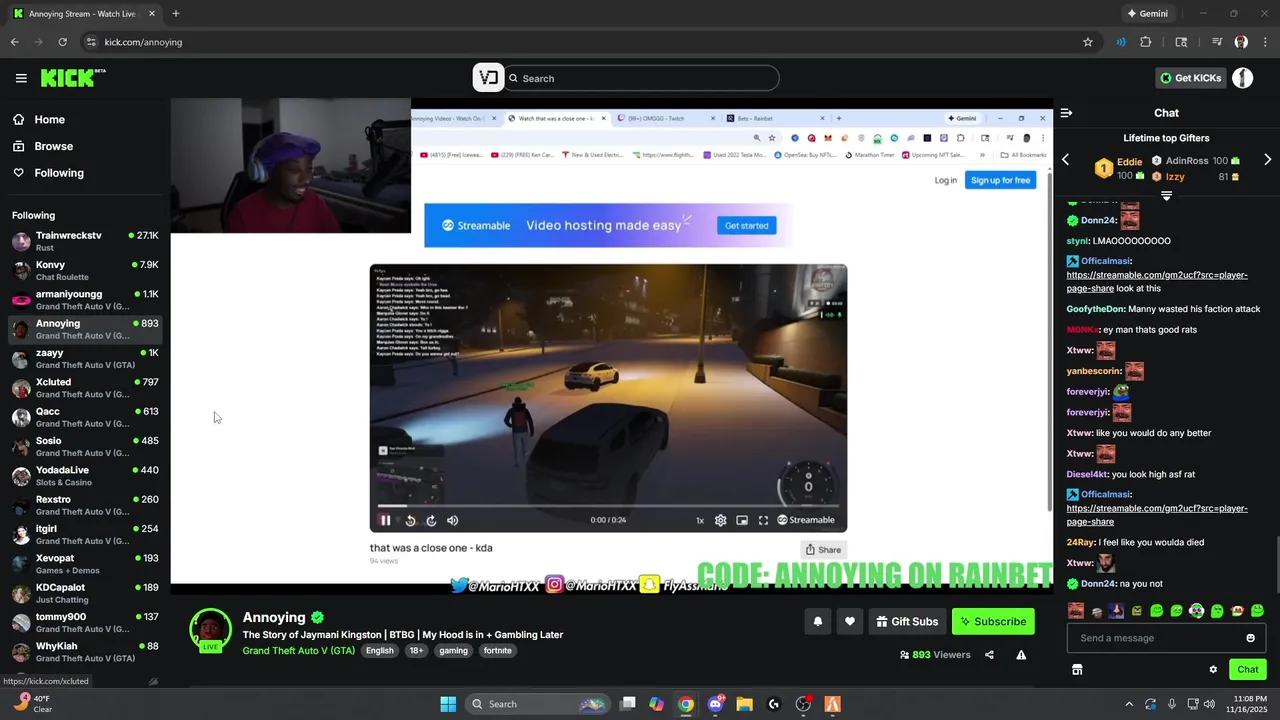Open Xcluted channel in the Following list
1280x720 pixels.
pyautogui.click(x=85, y=388)
